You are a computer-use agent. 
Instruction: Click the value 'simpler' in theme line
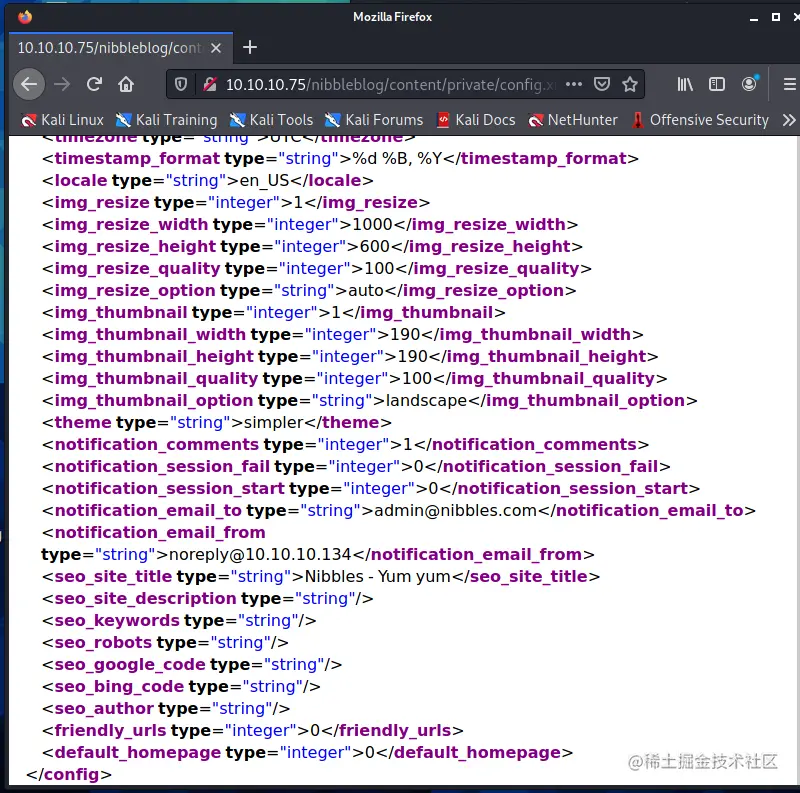(274, 423)
